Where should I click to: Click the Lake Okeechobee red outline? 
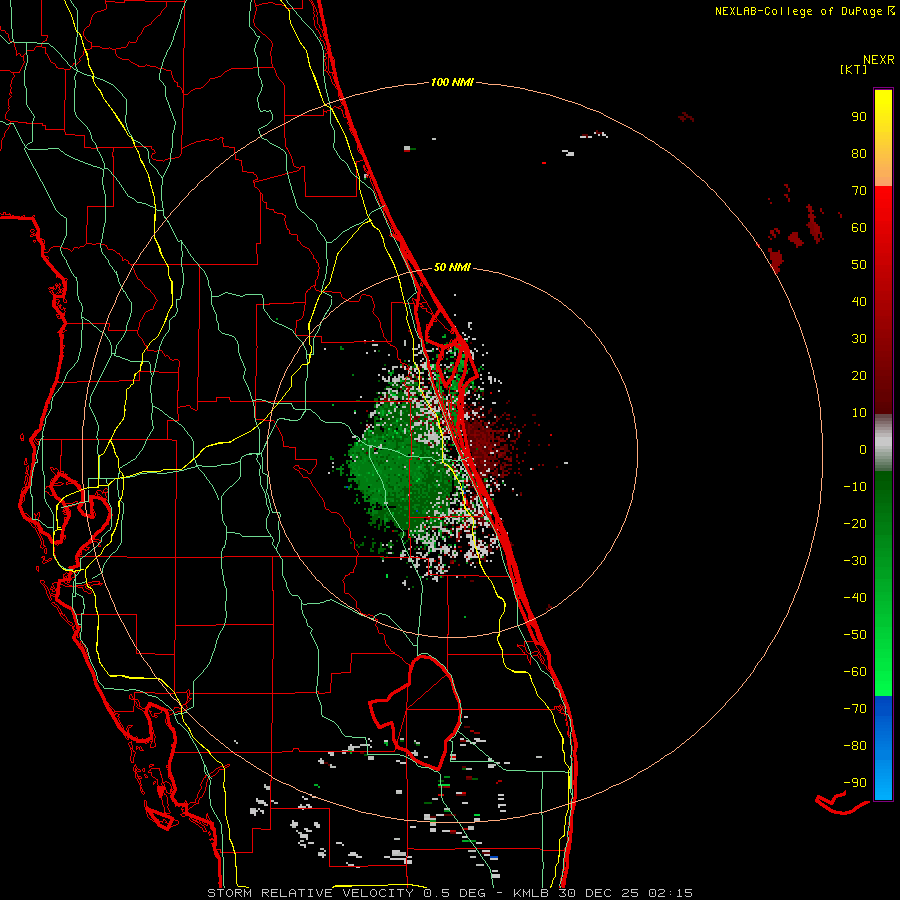pyautogui.click(x=416, y=712)
